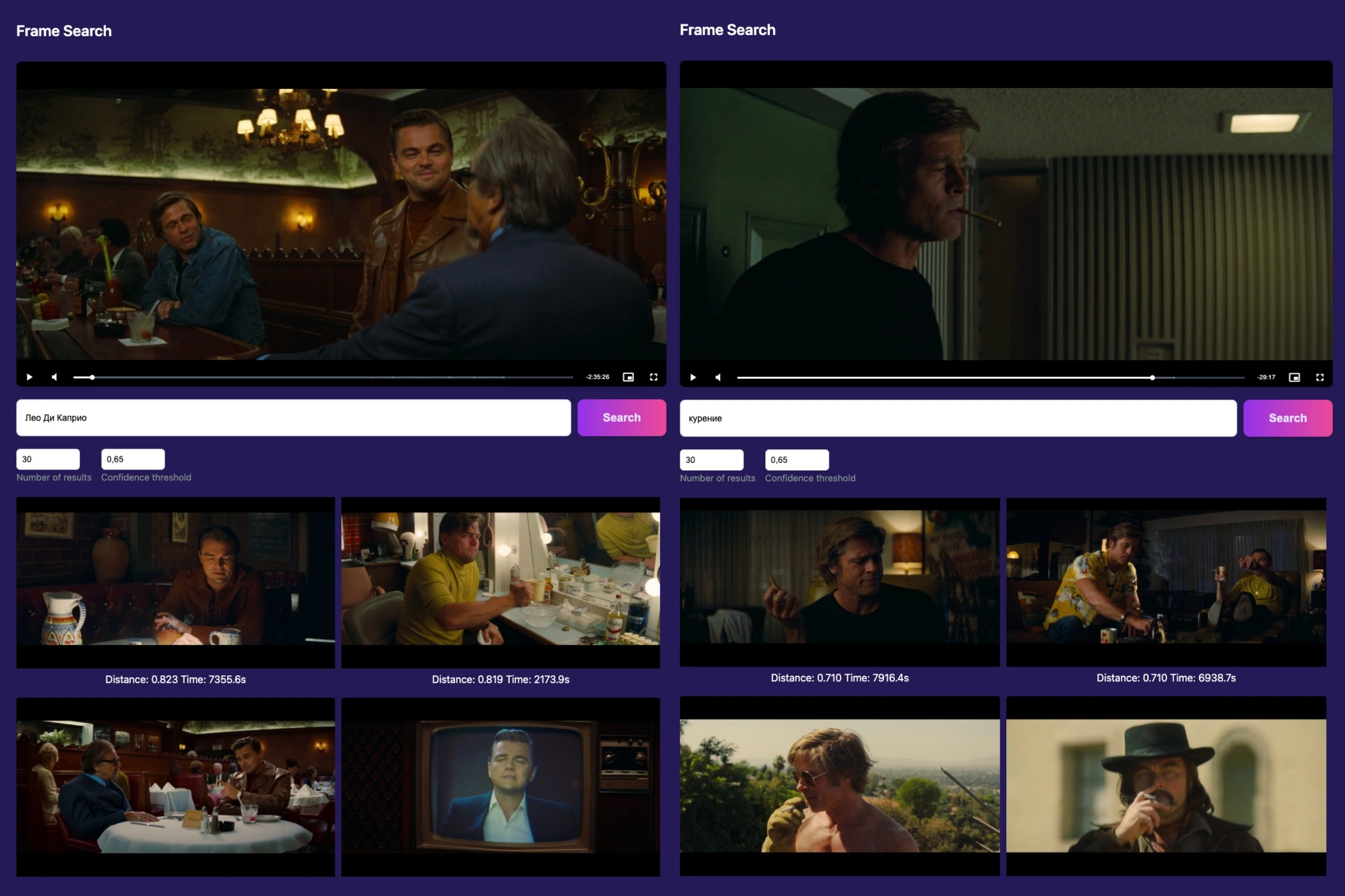Select restaurant table result thumbnail
The width and height of the screenshot is (1345, 896).
(x=176, y=787)
